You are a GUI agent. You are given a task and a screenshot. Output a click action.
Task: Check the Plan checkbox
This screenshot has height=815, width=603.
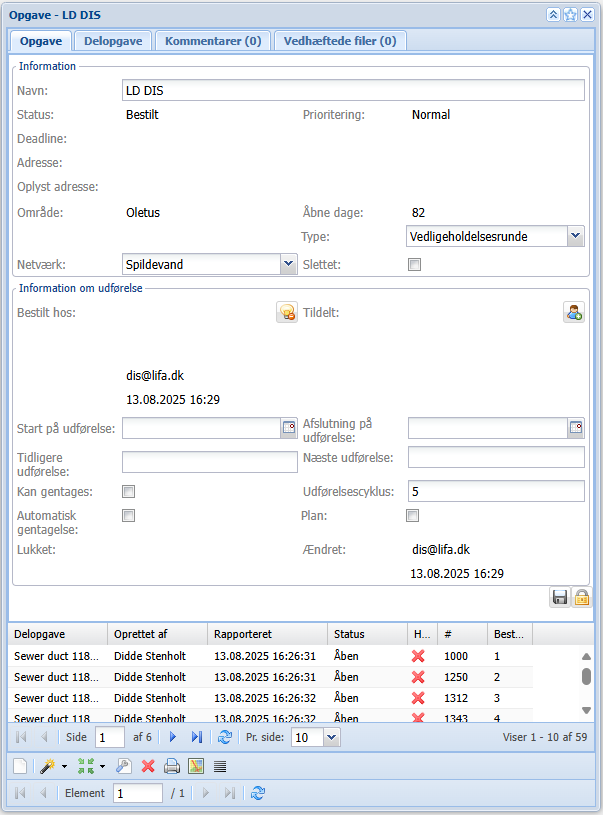point(412,516)
